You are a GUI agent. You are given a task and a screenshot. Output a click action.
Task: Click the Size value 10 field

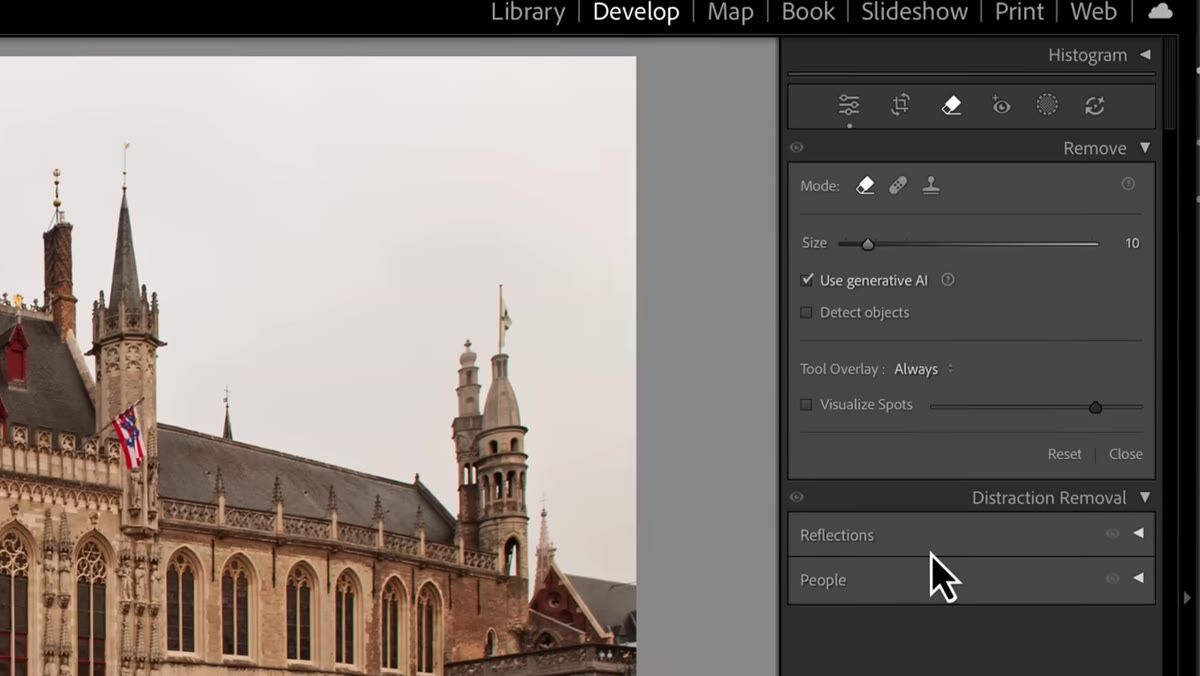(1132, 243)
